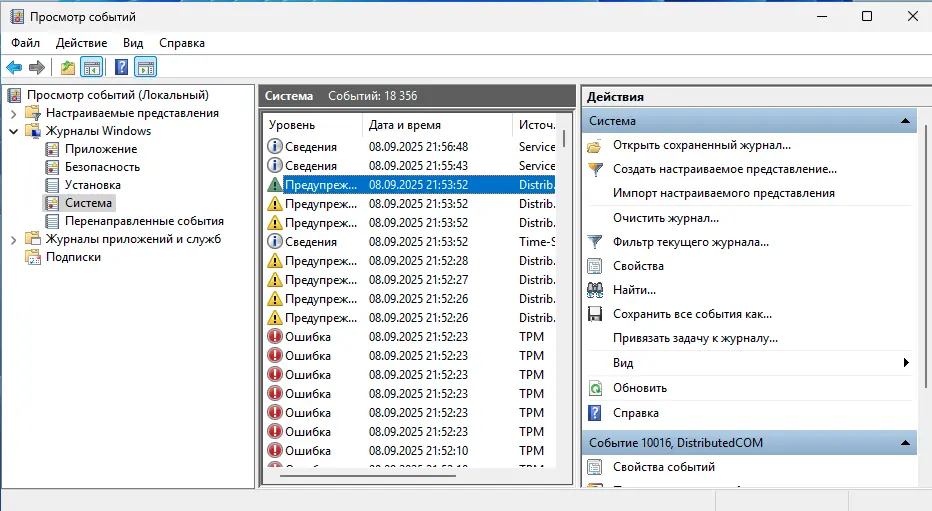Viewport: 932px width, 511px height.
Task: Expand the Журналы приложений и служб node
Action: (x=13, y=239)
